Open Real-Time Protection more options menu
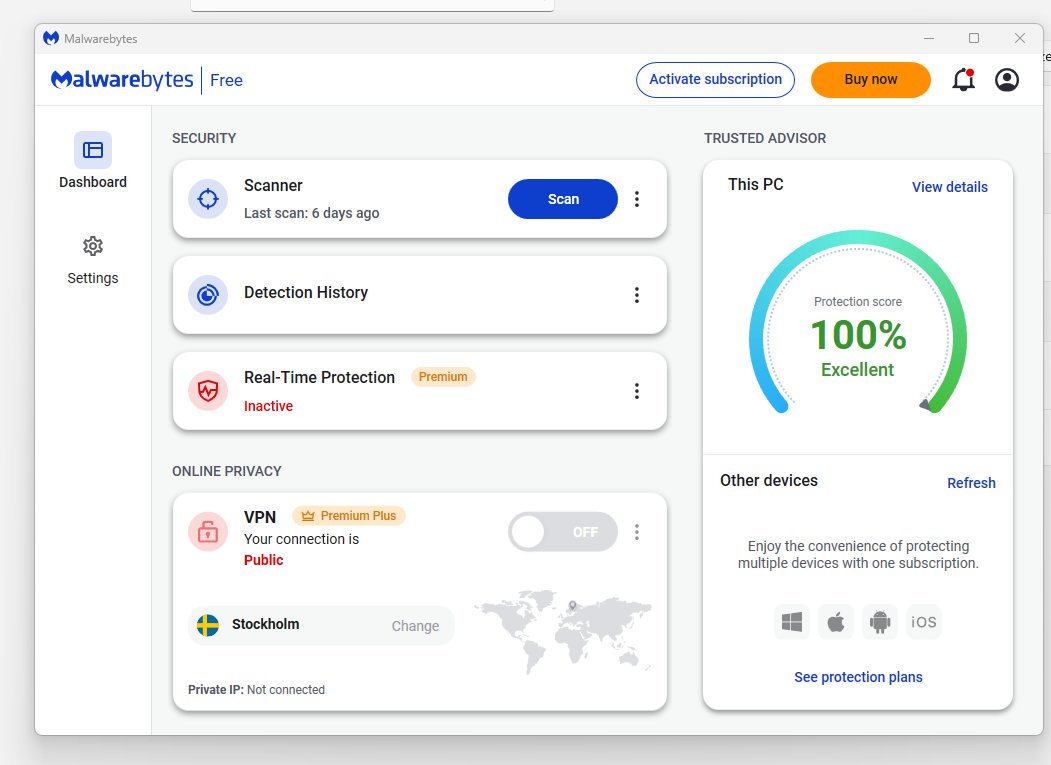1051x765 pixels. [637, 391]
